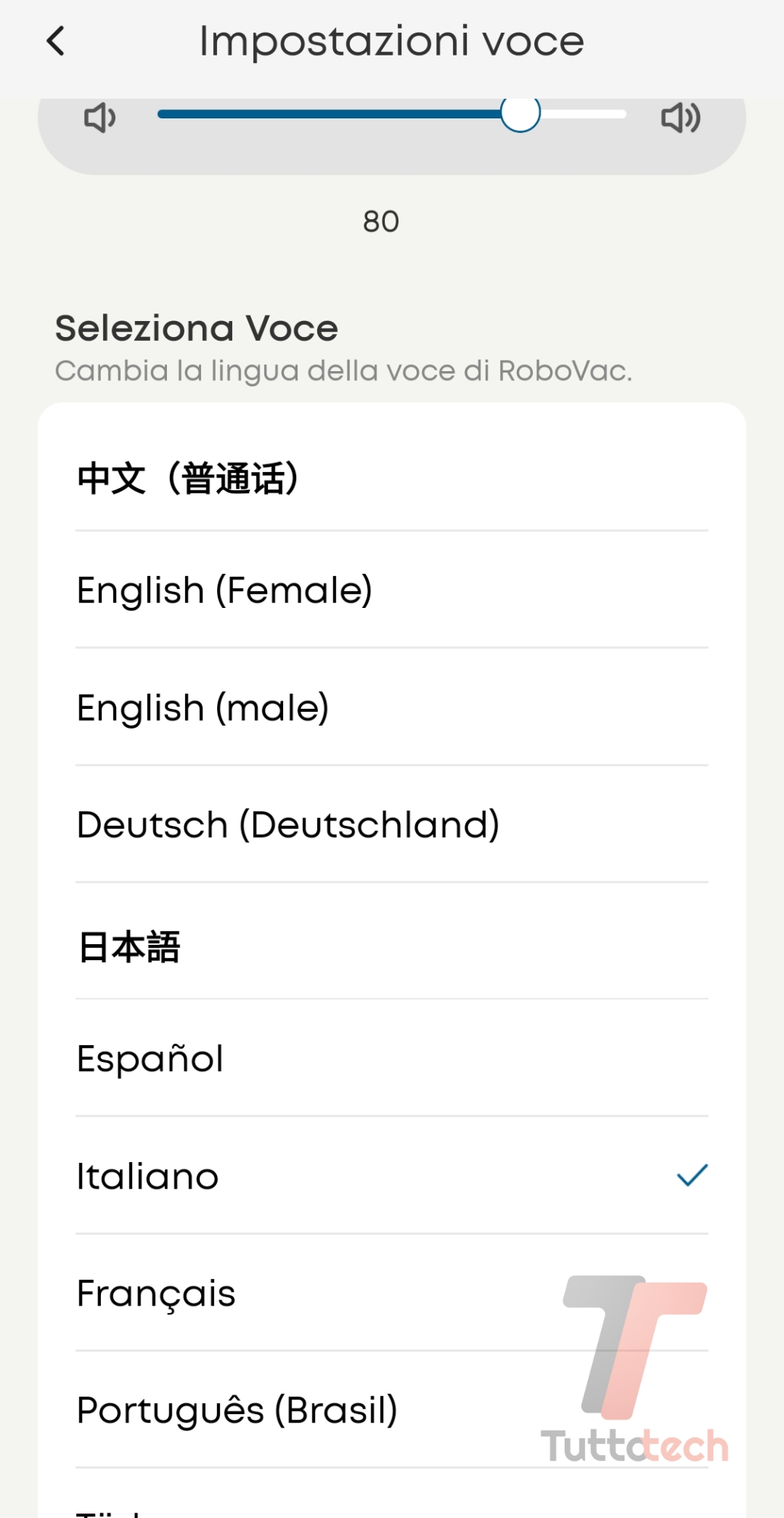Click the Cambia la lingua description text

[x=343, y=371]
